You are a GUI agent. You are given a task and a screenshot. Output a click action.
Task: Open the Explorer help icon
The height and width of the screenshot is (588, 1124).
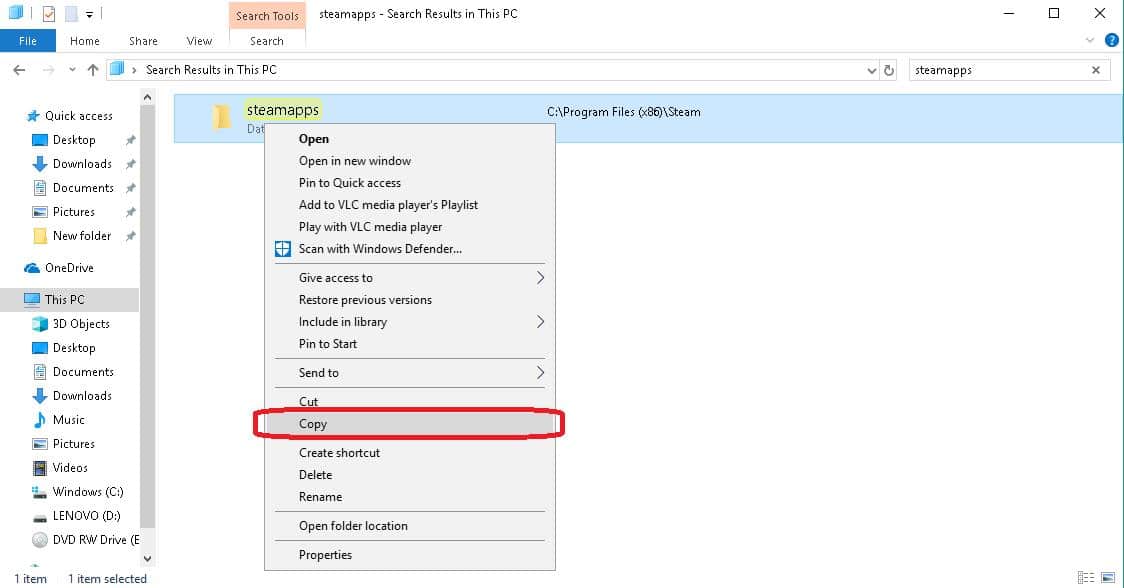1111,41
